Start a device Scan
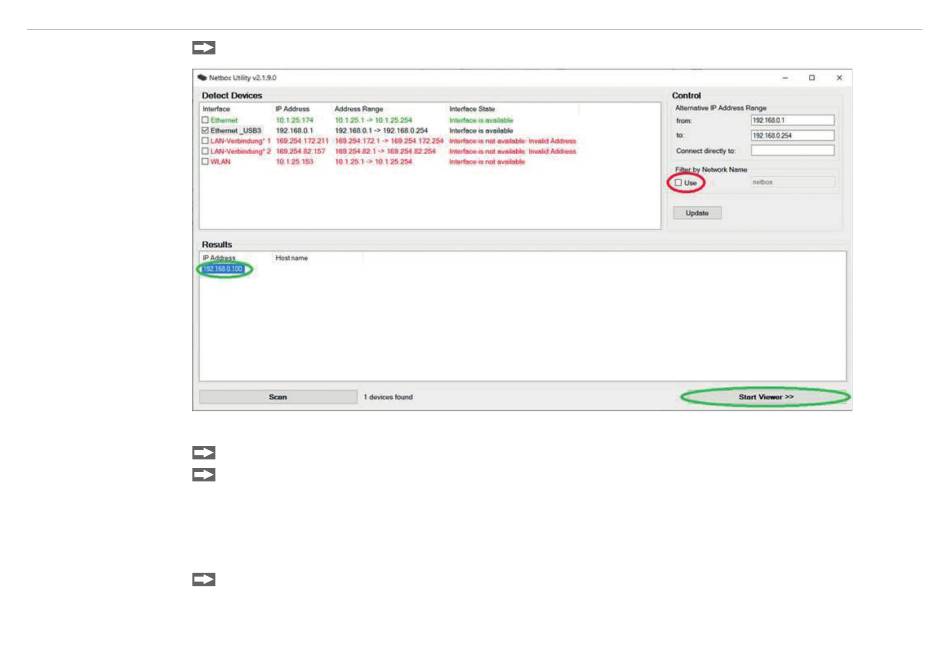Screen dimensions: 950x657 click(x=278, y=397)
